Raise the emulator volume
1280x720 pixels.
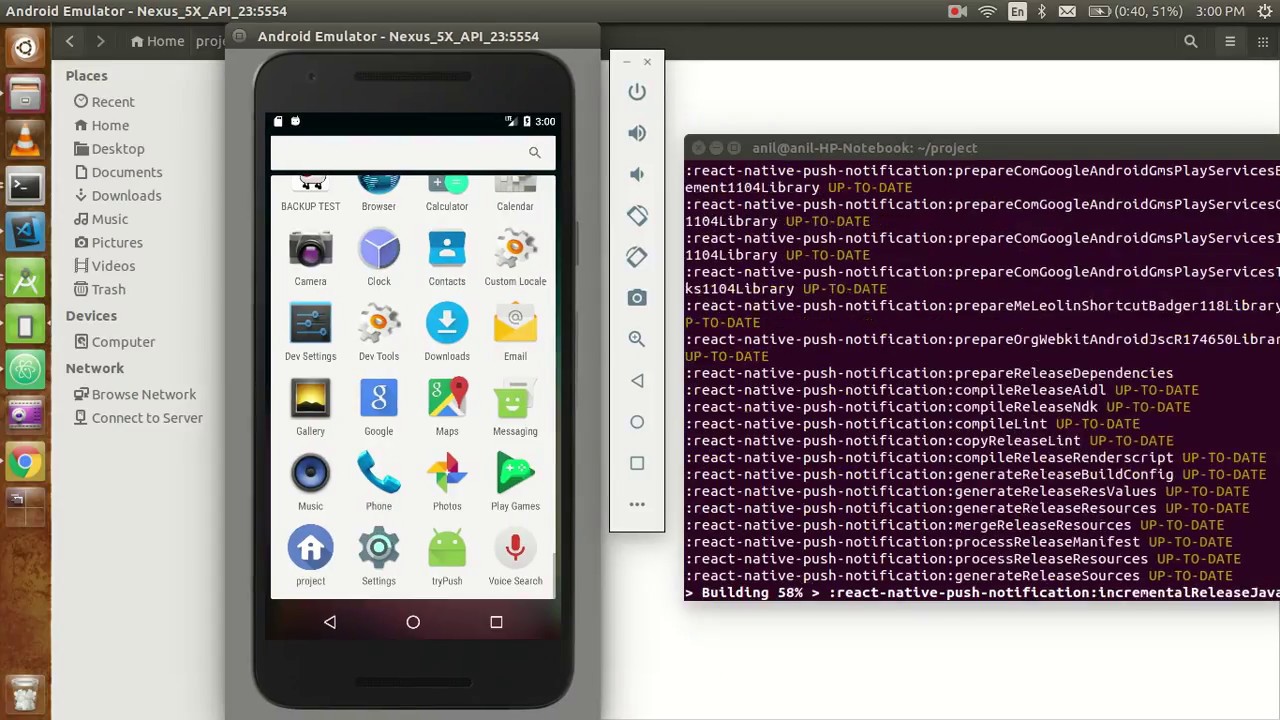[x=637, y=133]
